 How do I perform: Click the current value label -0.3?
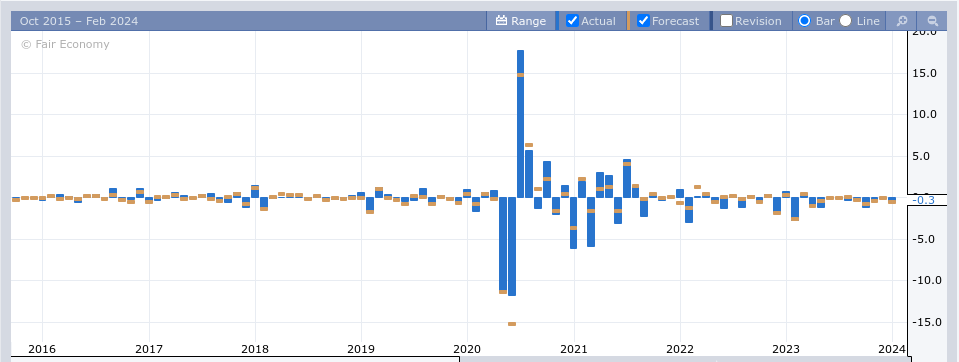(x=923, y=200)
